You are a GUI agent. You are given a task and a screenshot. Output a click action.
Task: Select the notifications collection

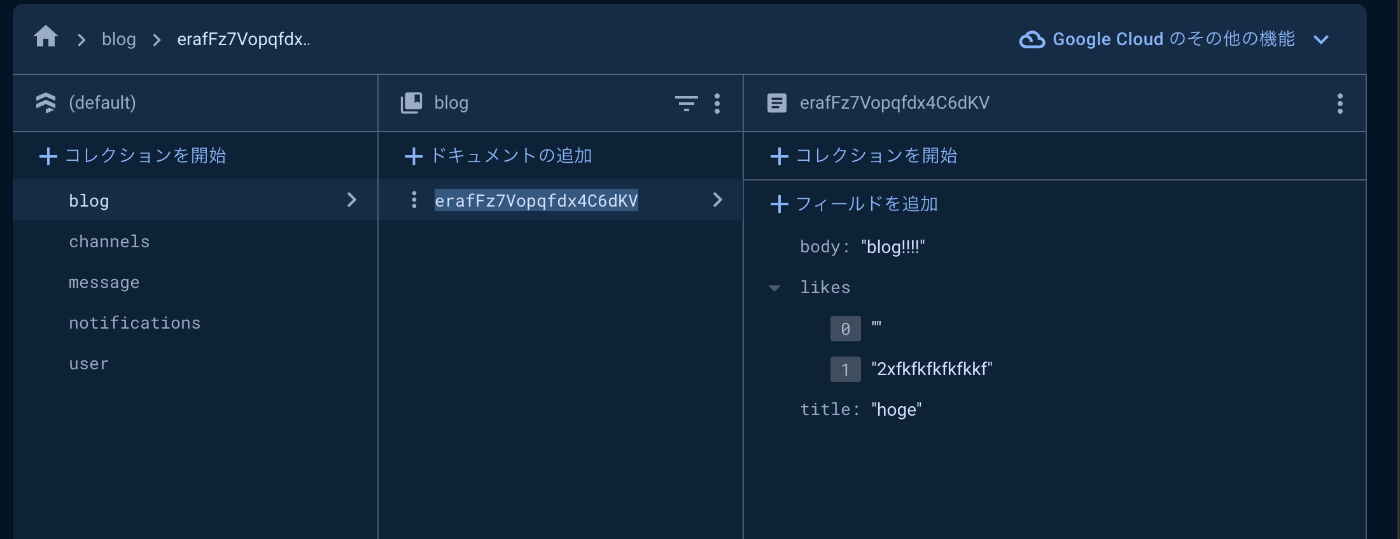[x=135, y=323]
